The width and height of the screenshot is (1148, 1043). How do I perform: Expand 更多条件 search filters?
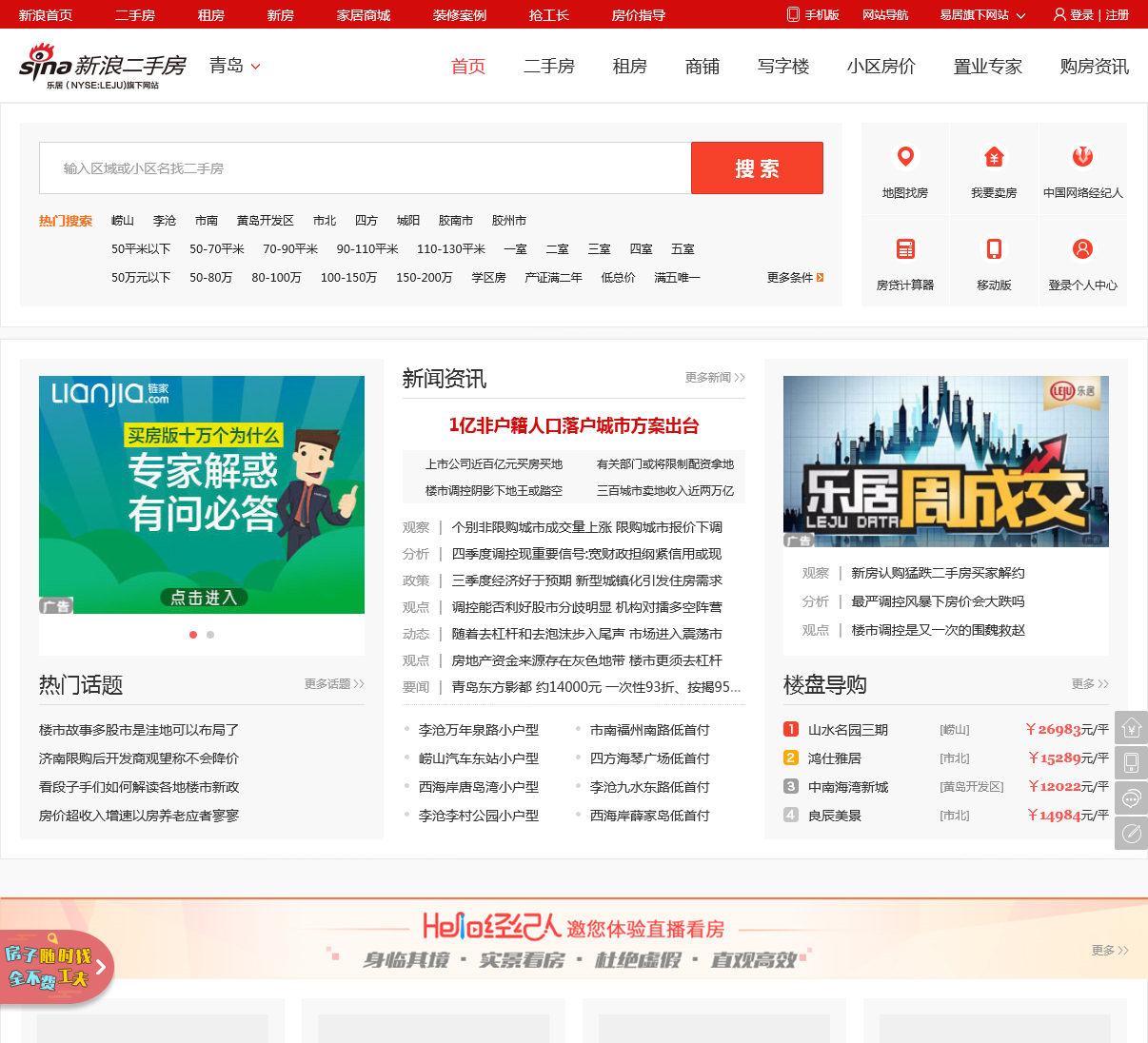(795, 278)
